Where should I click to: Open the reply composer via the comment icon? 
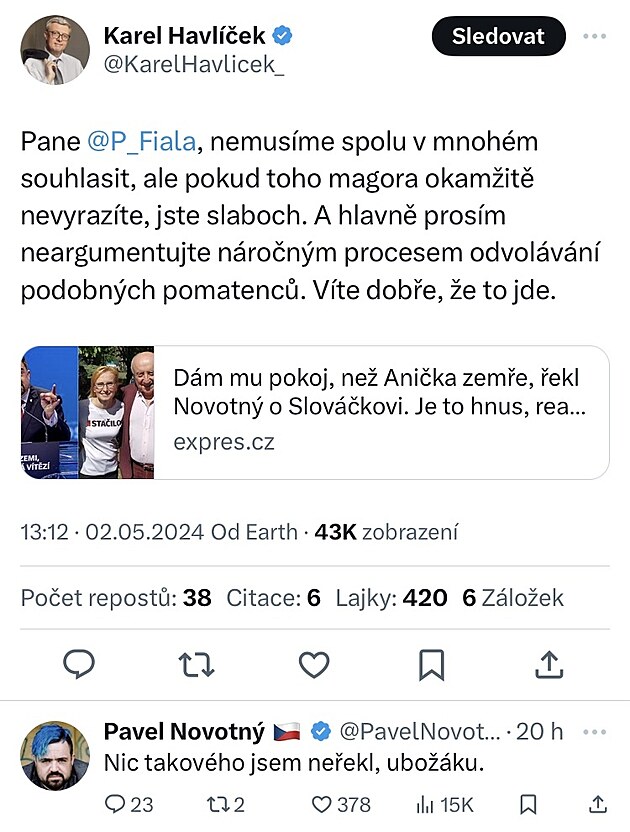(79, 663)
